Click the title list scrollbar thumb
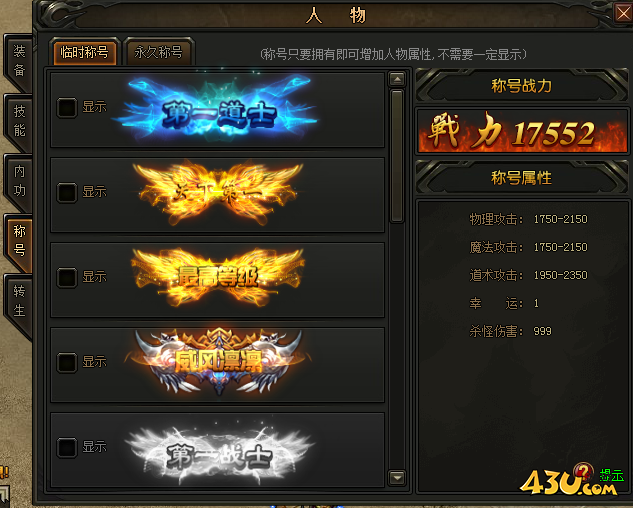Image resolution: width=633 pixels, height=508 pixels. click(397, 156)
